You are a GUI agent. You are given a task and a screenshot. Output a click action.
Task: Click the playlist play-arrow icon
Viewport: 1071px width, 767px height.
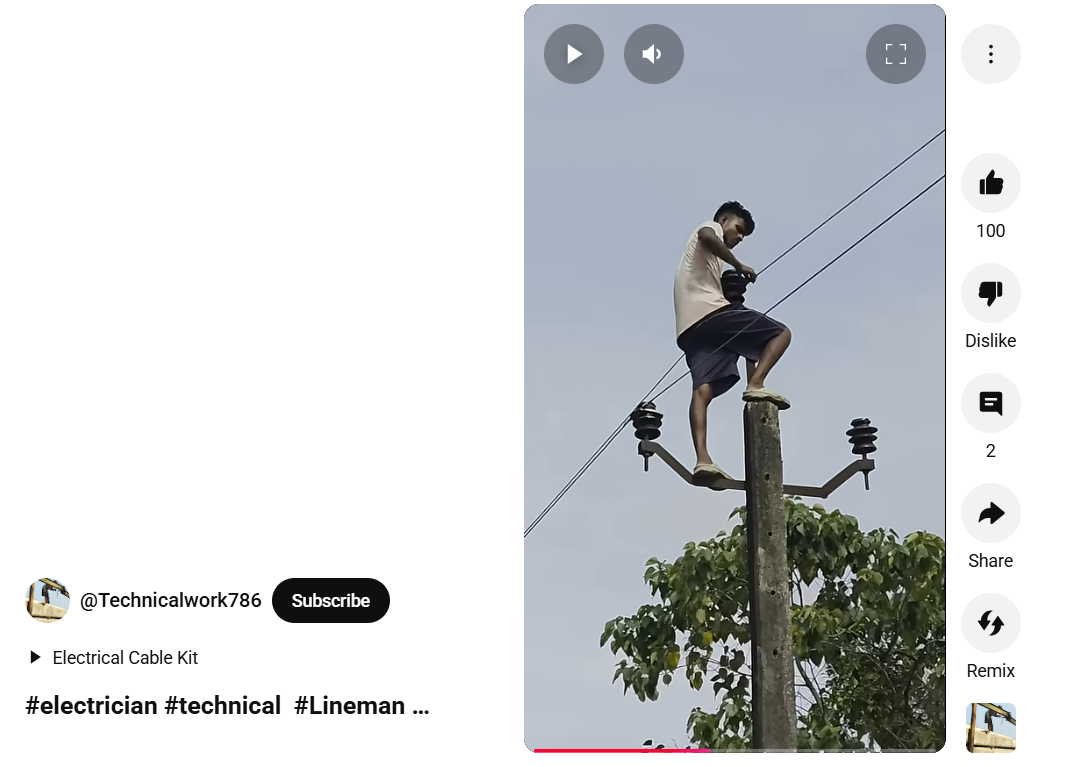pyautogui.click(x=36, y=658)
